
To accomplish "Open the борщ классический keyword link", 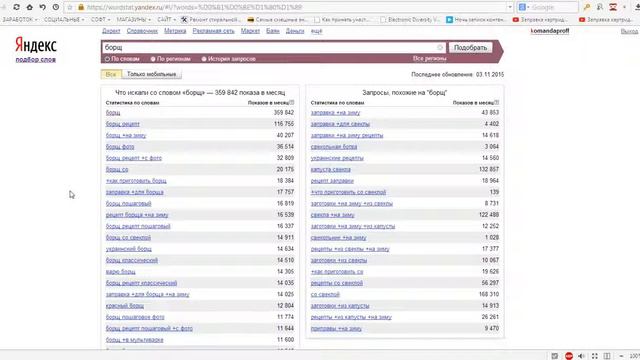I will [131, 260].
